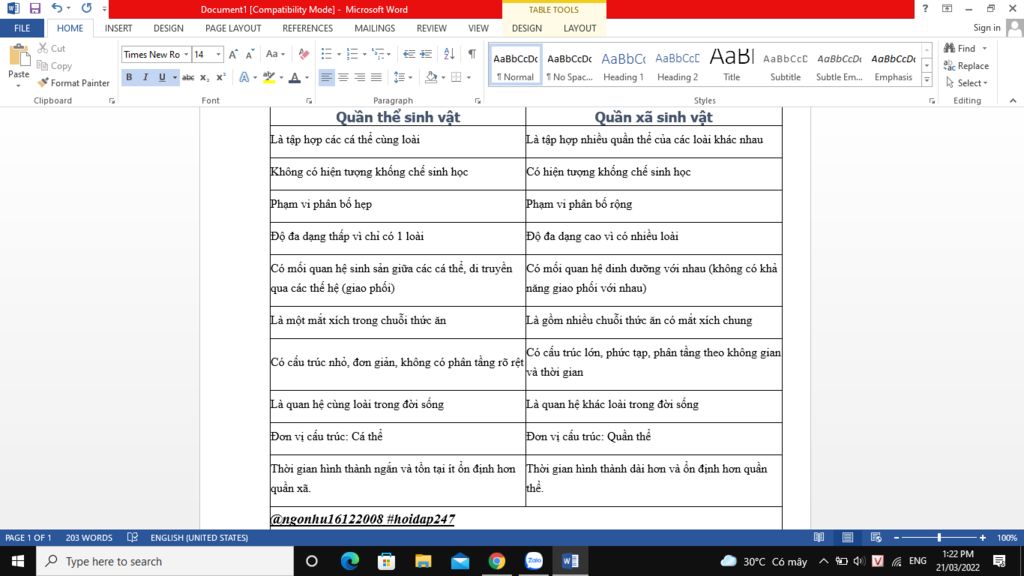Apply the Title style

point(731,65)
